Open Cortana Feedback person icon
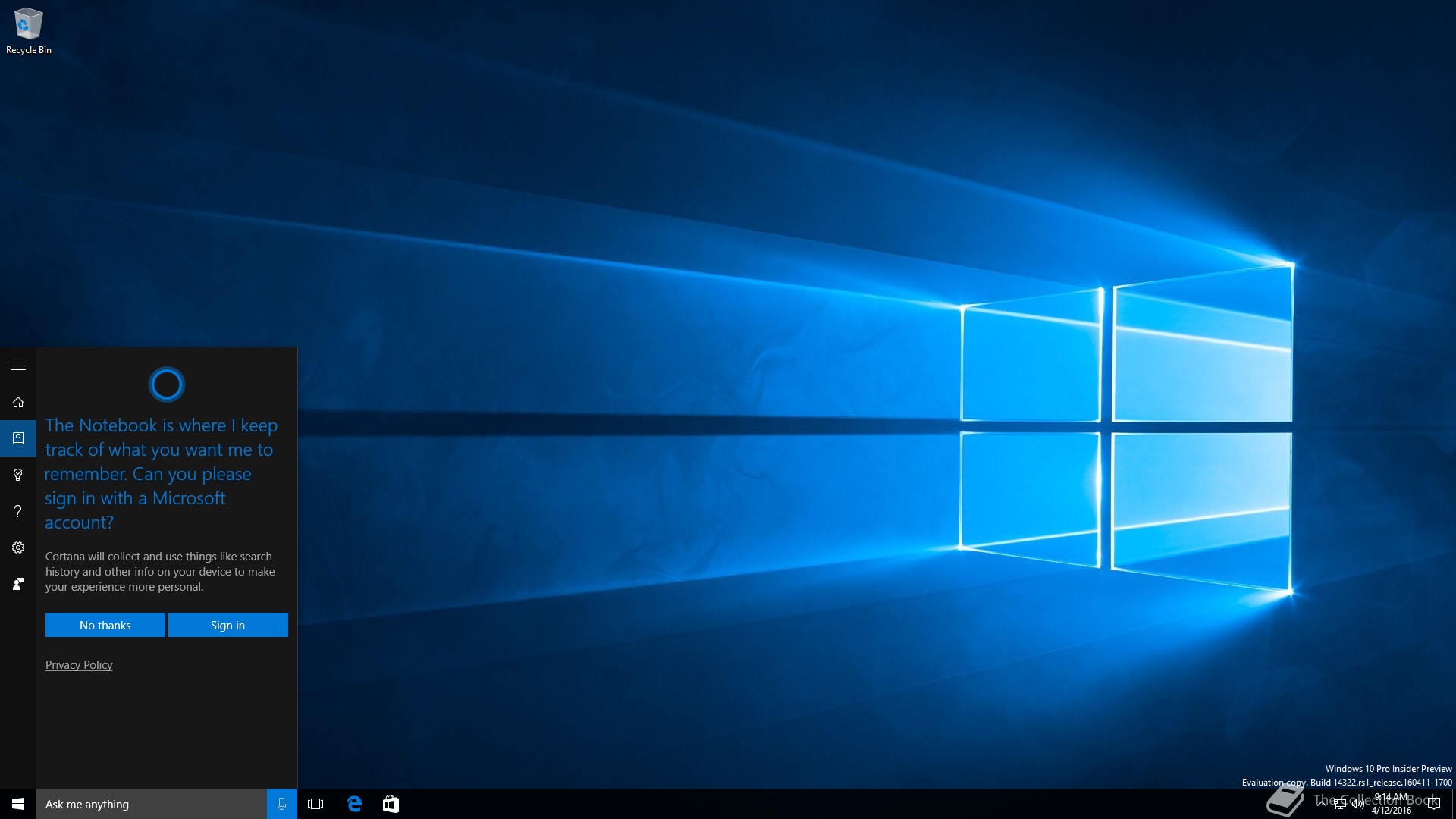 (x=18, y=584)
